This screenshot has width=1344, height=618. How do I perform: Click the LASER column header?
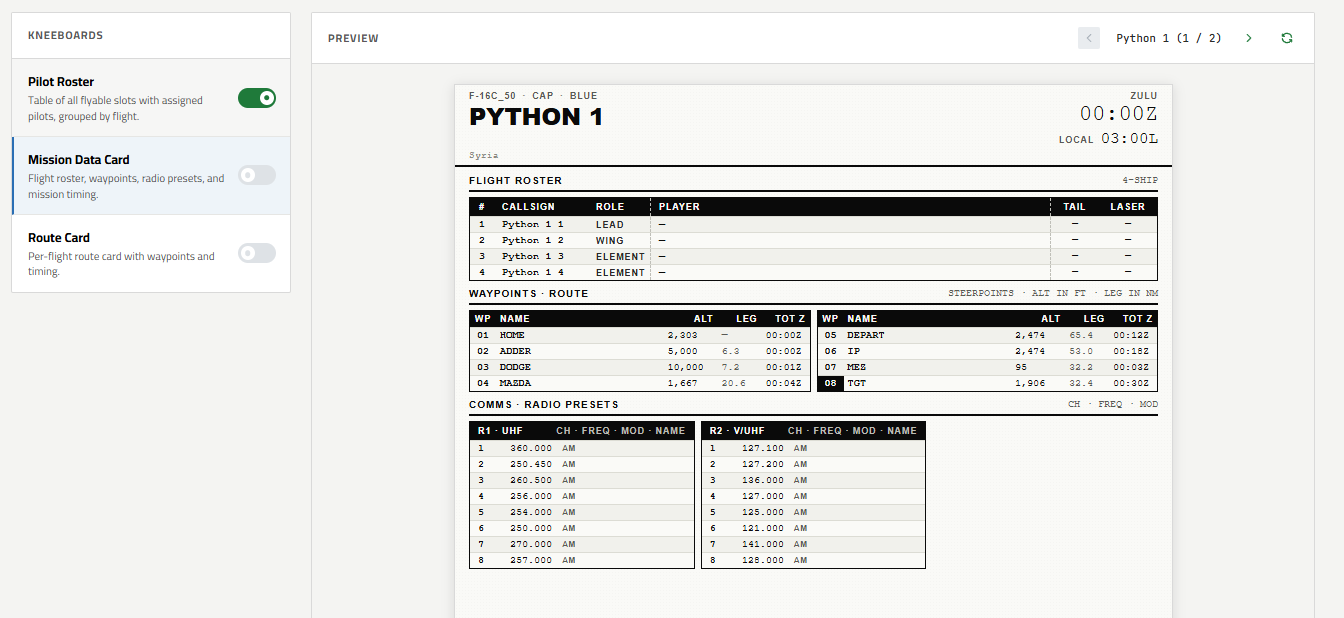[x=1127, y=207]
